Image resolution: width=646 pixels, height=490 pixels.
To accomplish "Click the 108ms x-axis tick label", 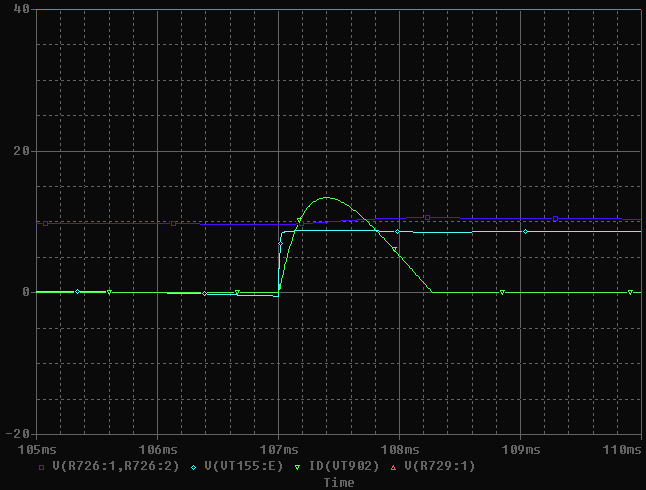I will click(x=399, y=449).
